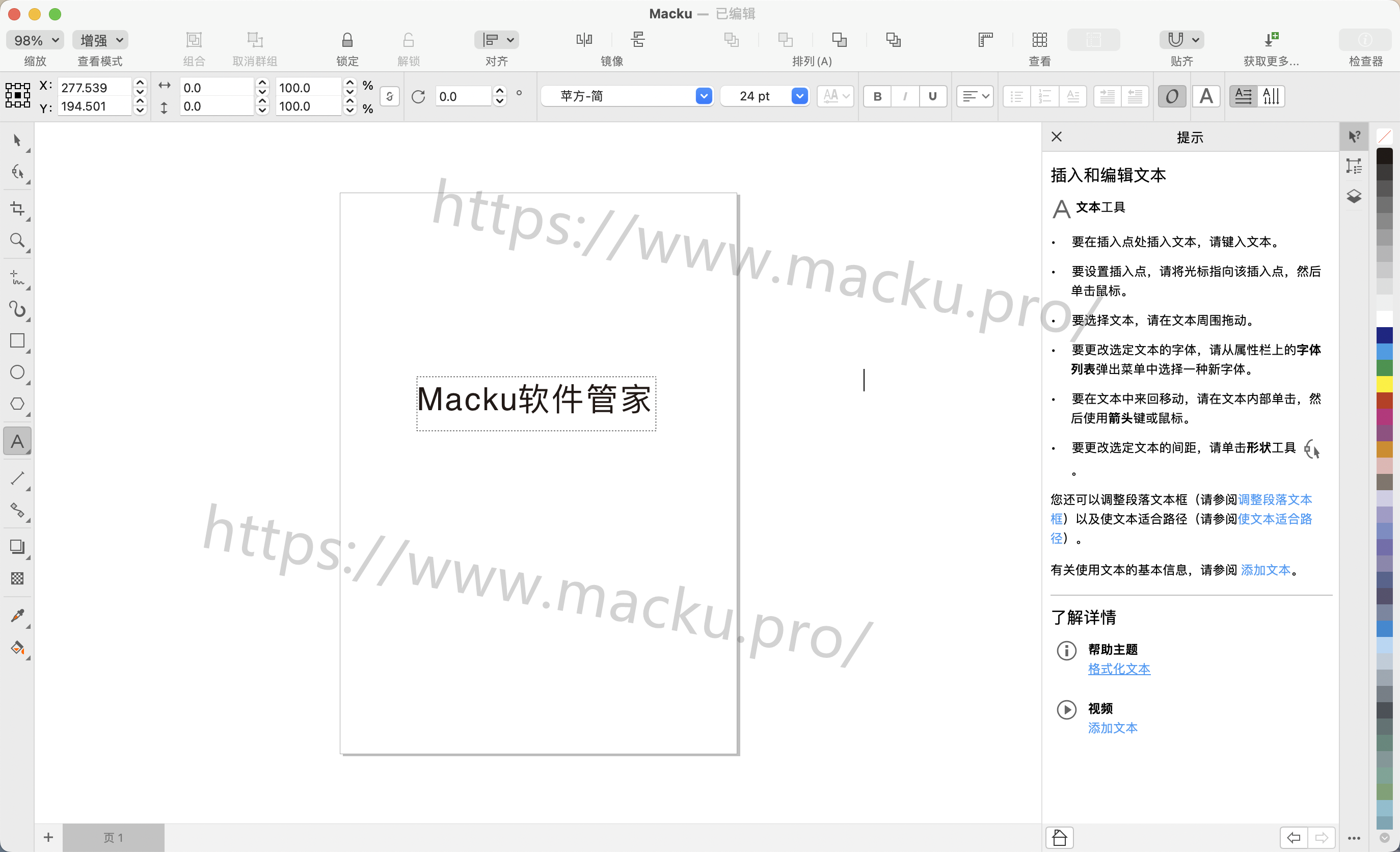Select the Polygon tool
The width and height of the screenshot is (1400, 852).
[17, 404]
